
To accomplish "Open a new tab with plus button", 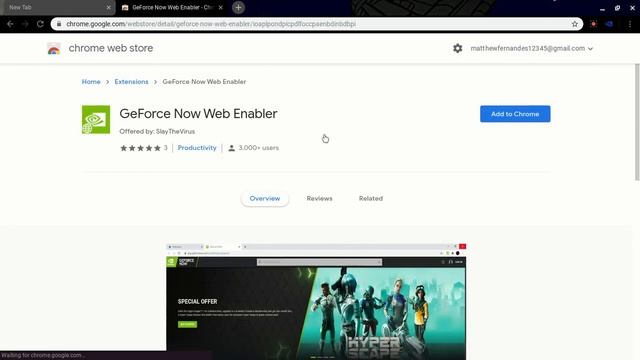I will coord(238,7).
